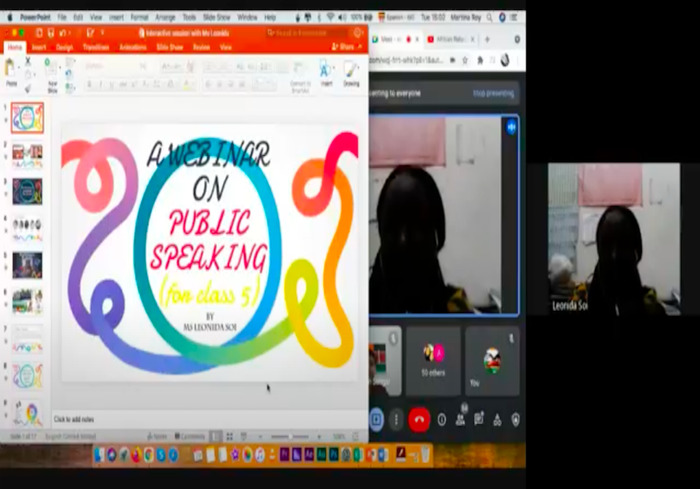Select slide 5 thumbnail in slide panel
The width and height of the screenshot is (700, 489).
click(x=27, y=265)
